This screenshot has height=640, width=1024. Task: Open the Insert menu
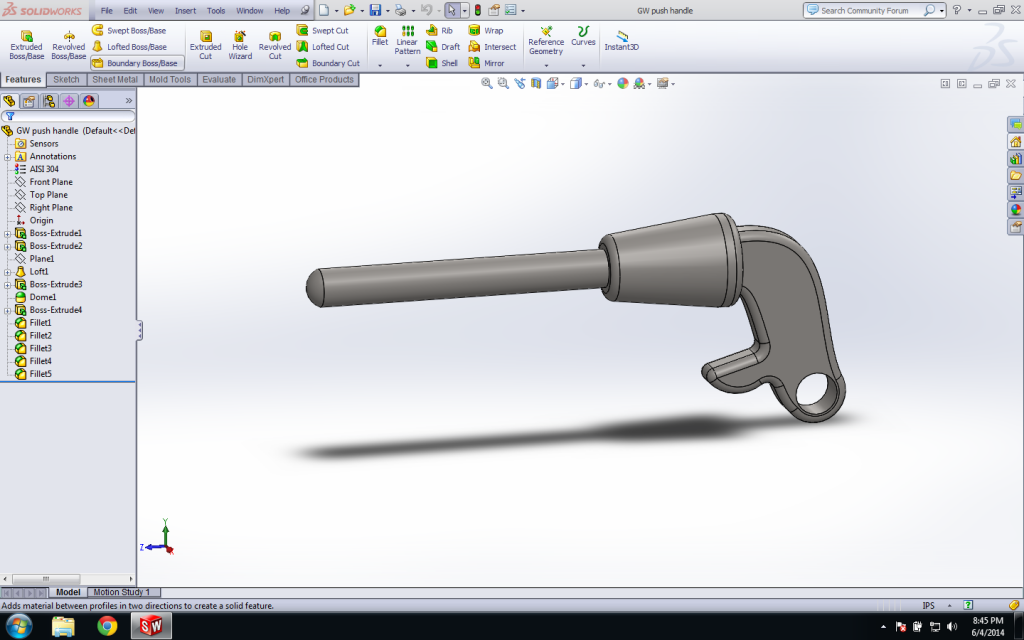(185, 10)
